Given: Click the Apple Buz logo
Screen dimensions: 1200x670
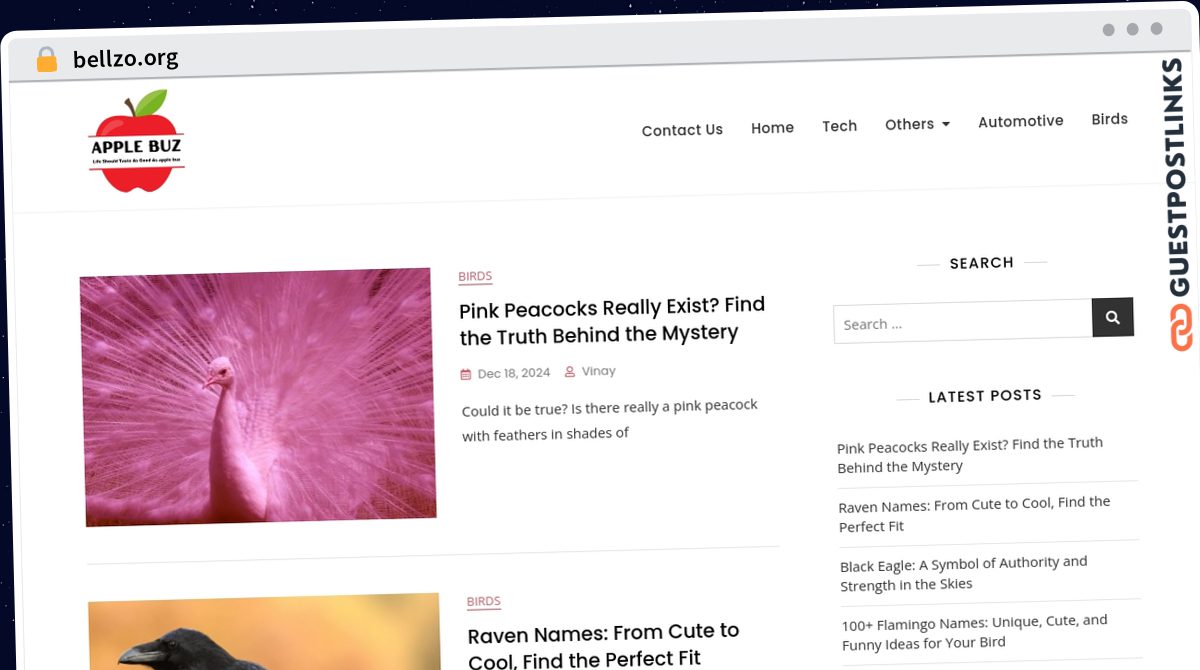Looking at the screenshot, I should 136,142.
